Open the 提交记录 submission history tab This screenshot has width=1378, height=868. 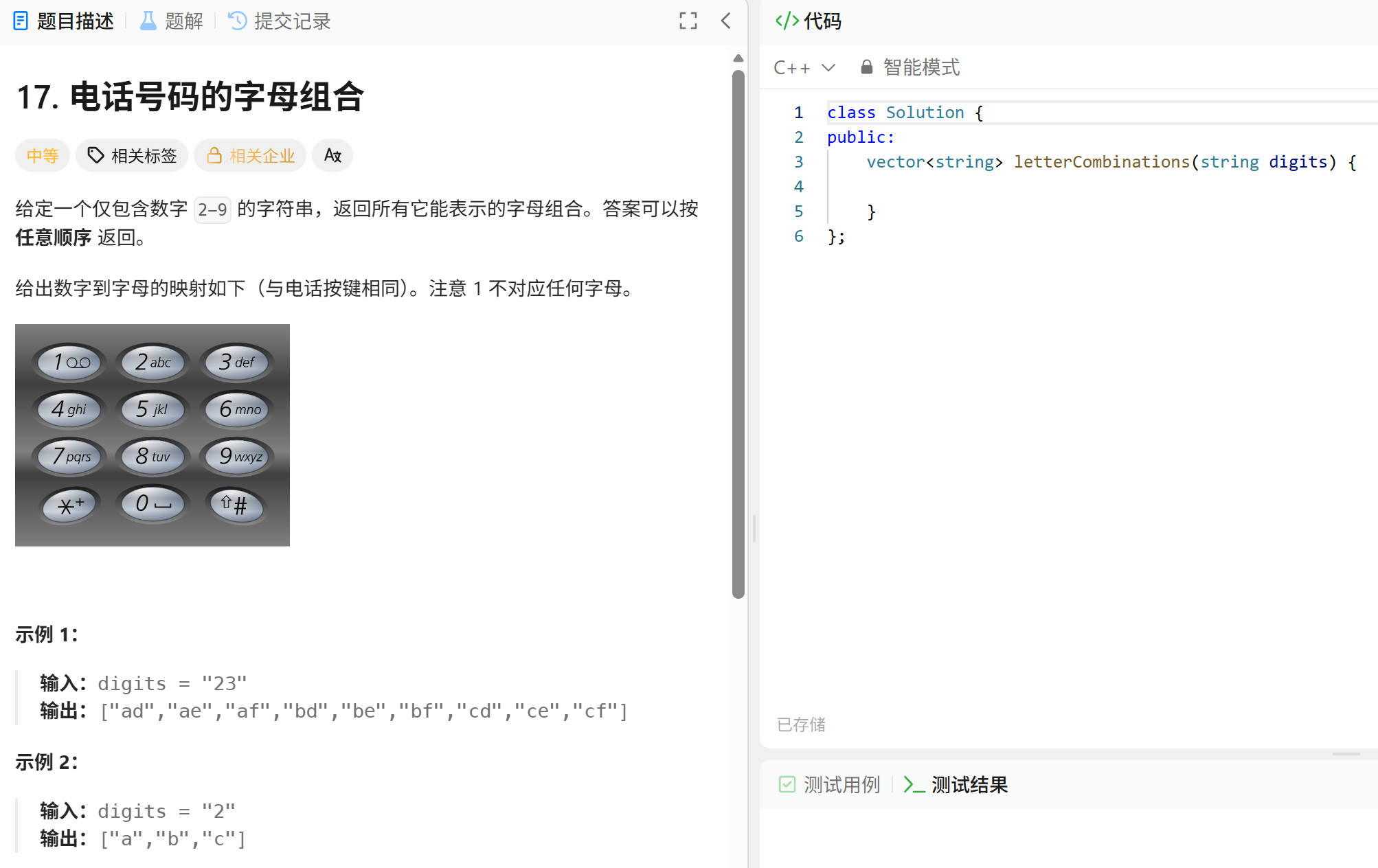[291, 21]
